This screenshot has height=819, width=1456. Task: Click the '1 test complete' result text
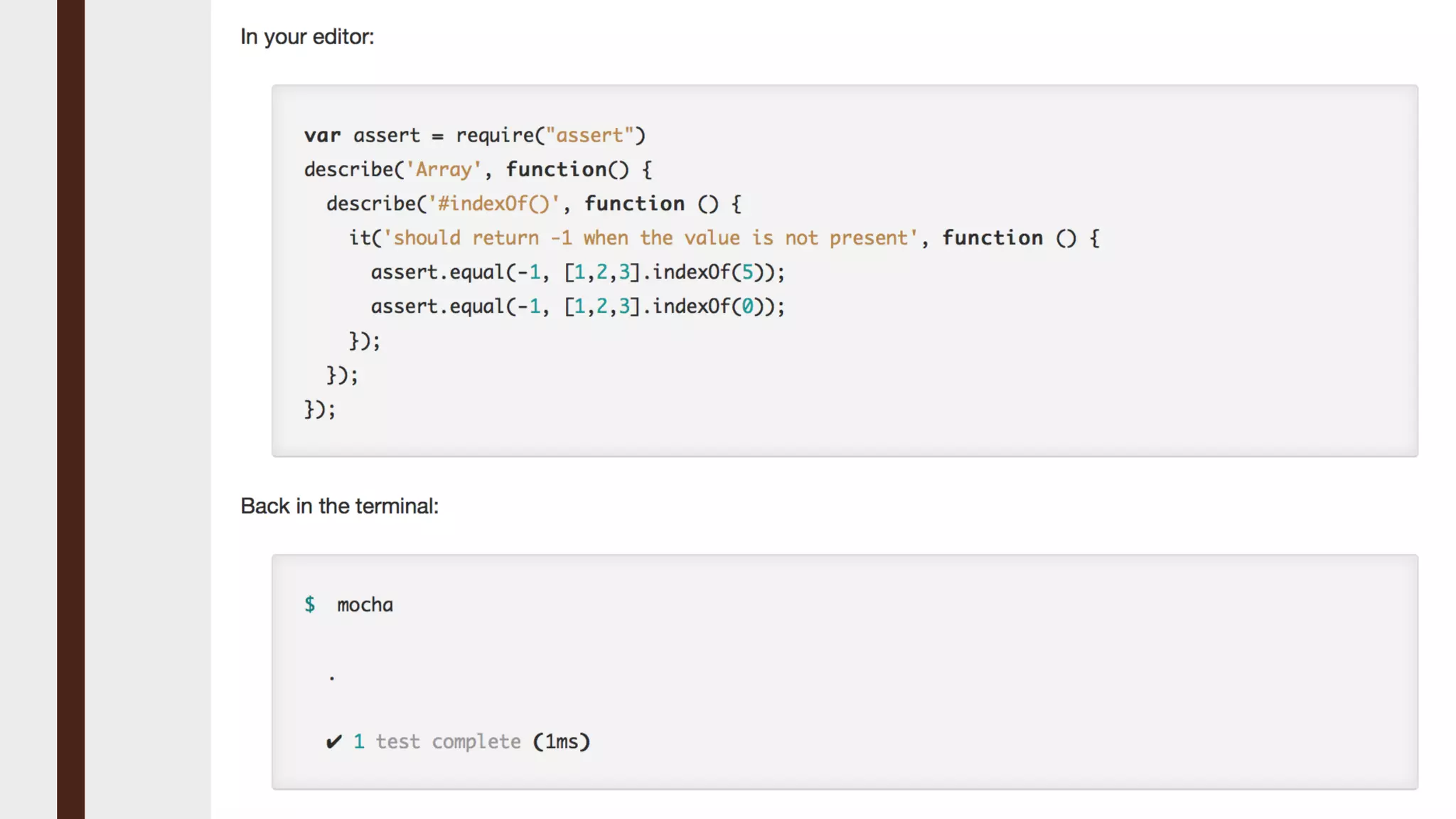[x=437, y=742]
